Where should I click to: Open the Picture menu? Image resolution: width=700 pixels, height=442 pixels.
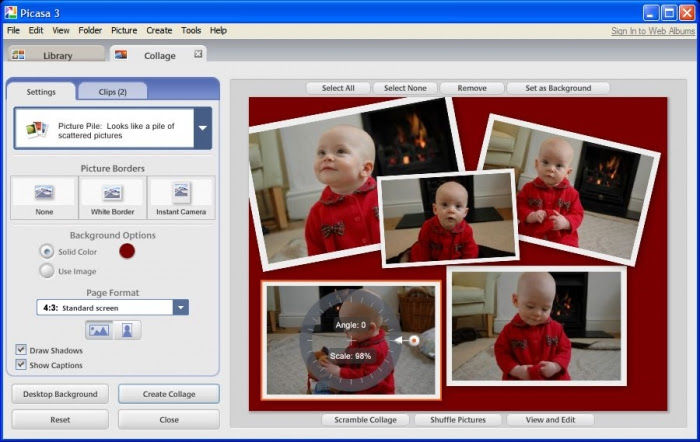(124, 31)
